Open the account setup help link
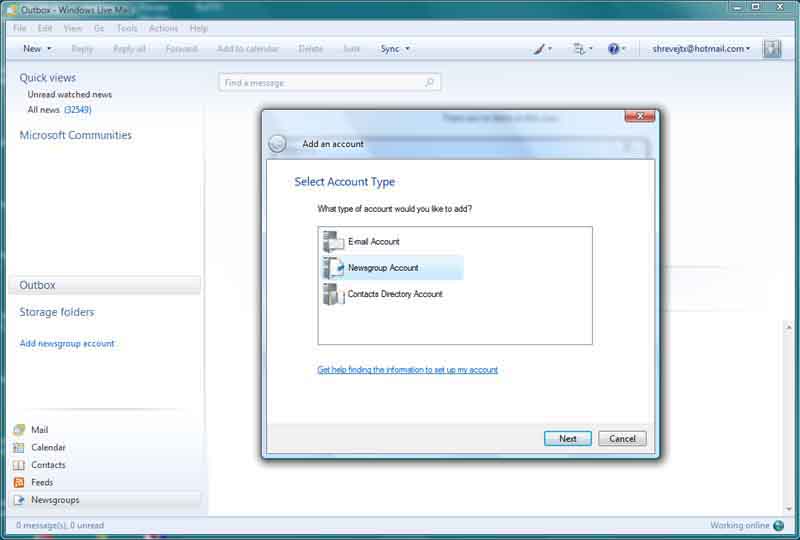800x540 pixels. [x=407, y=370]
